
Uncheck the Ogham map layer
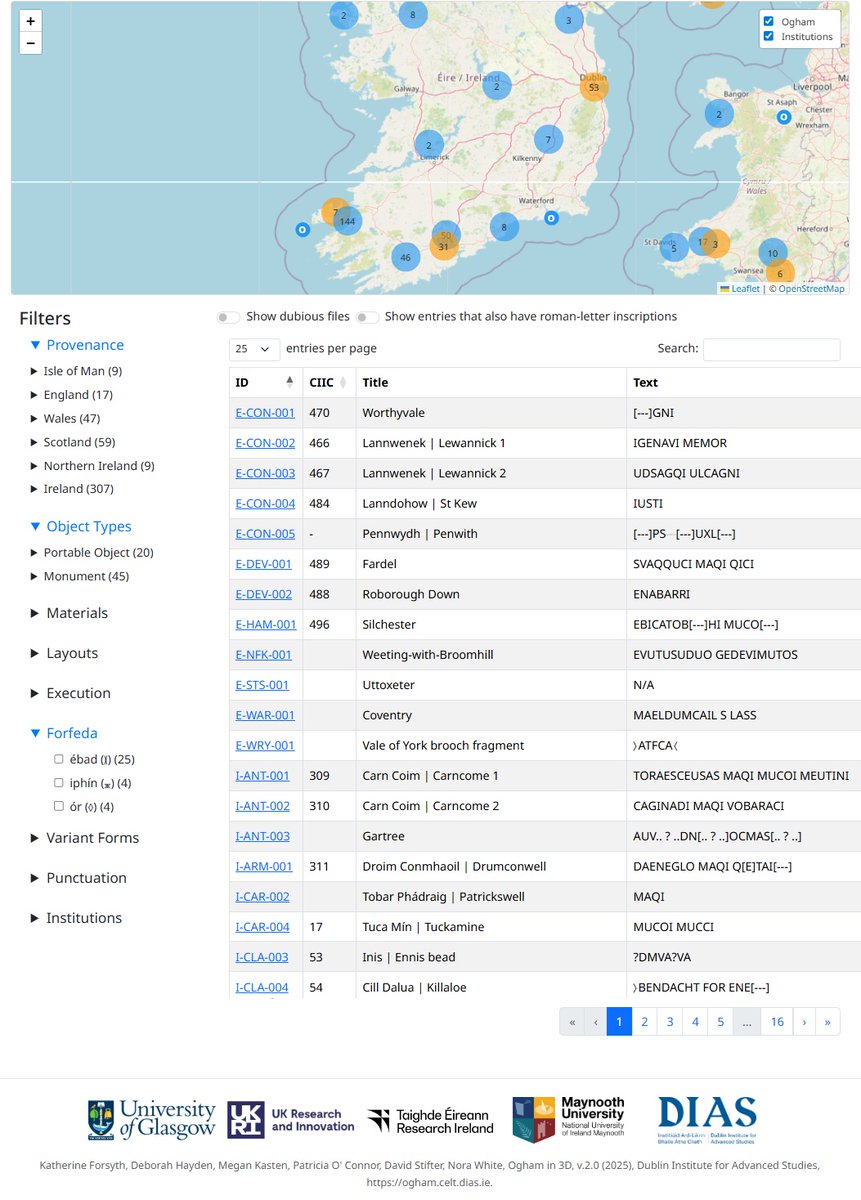point(768,21)
